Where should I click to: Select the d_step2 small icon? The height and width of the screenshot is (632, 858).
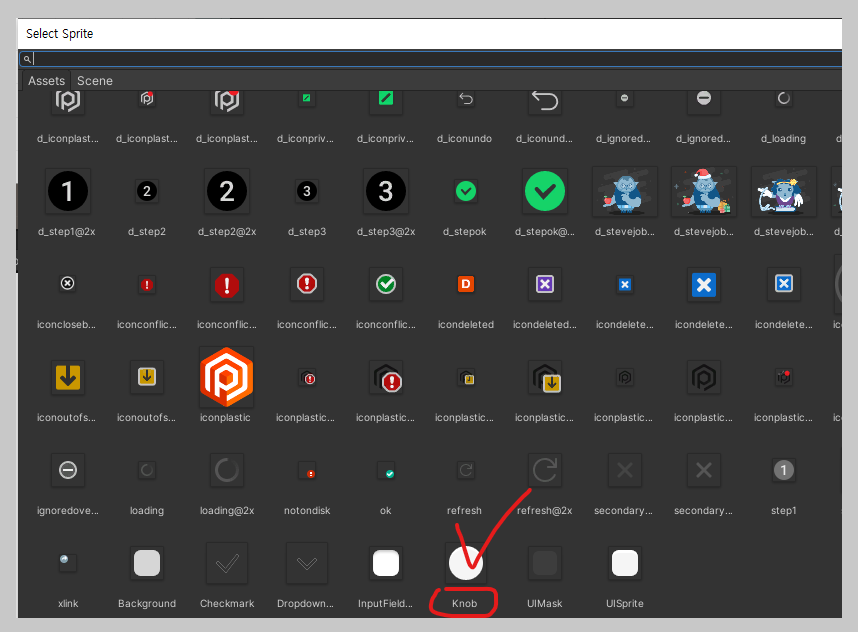point(147,191)
